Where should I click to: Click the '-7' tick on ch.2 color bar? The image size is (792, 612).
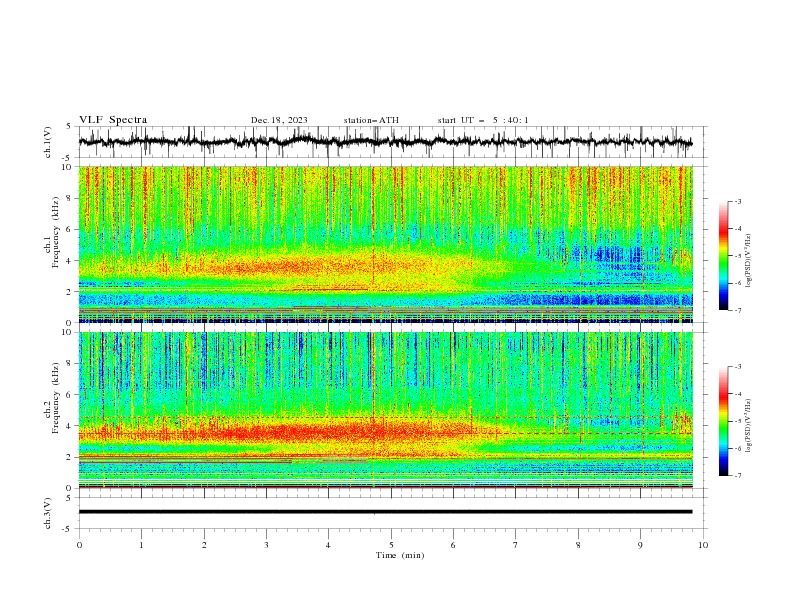[x=737, y=476]
